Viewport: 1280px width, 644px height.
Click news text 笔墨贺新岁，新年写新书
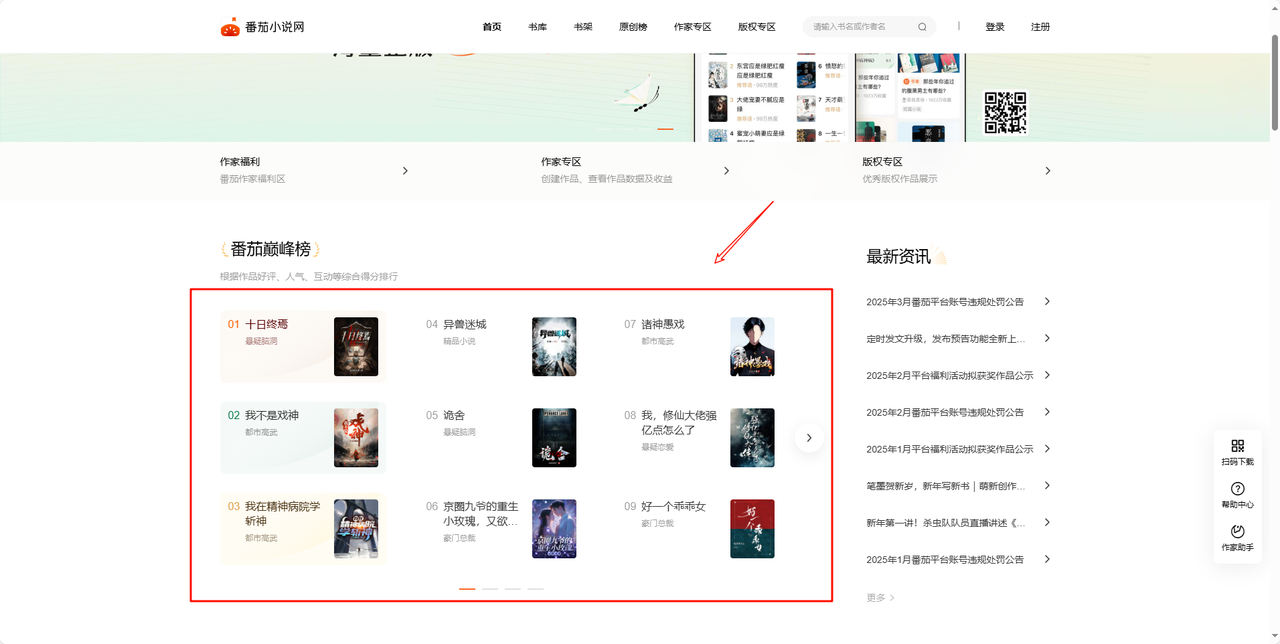pyautogui.click(x=945, y=486)
